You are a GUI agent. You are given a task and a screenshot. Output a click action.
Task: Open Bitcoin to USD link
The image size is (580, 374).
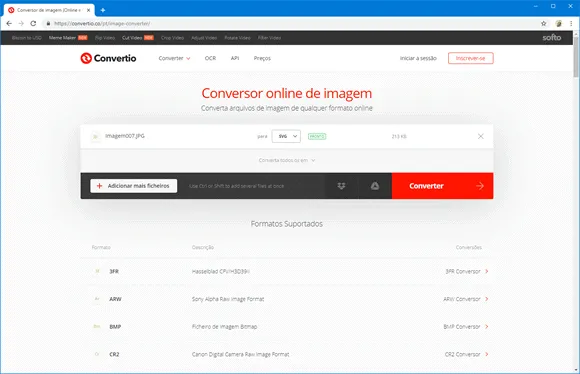(27, 38)
